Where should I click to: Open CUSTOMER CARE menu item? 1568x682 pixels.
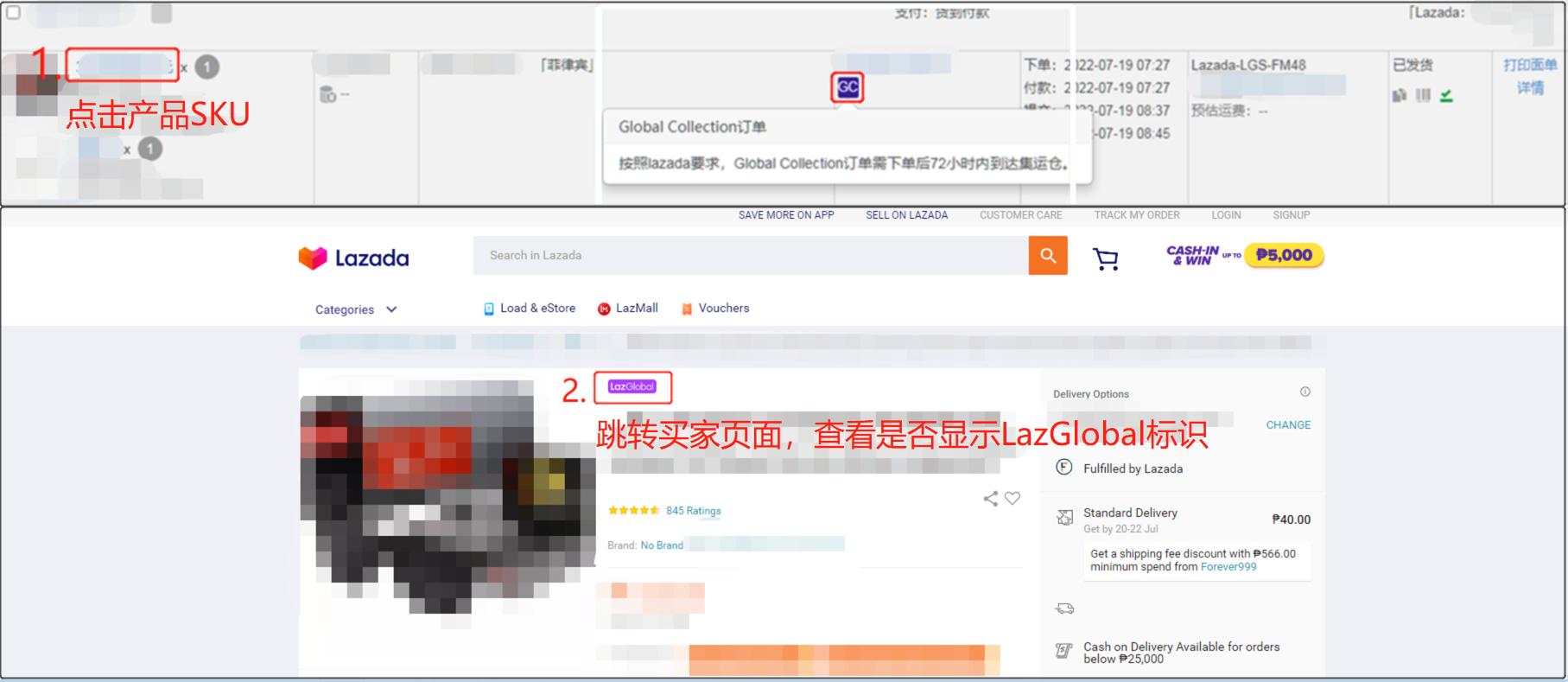click(1021, 215)
